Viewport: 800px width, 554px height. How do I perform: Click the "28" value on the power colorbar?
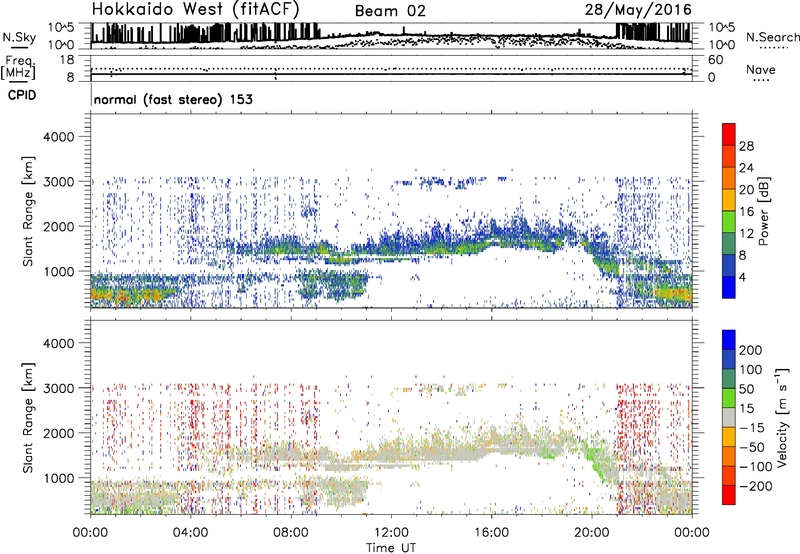(746, 146)
